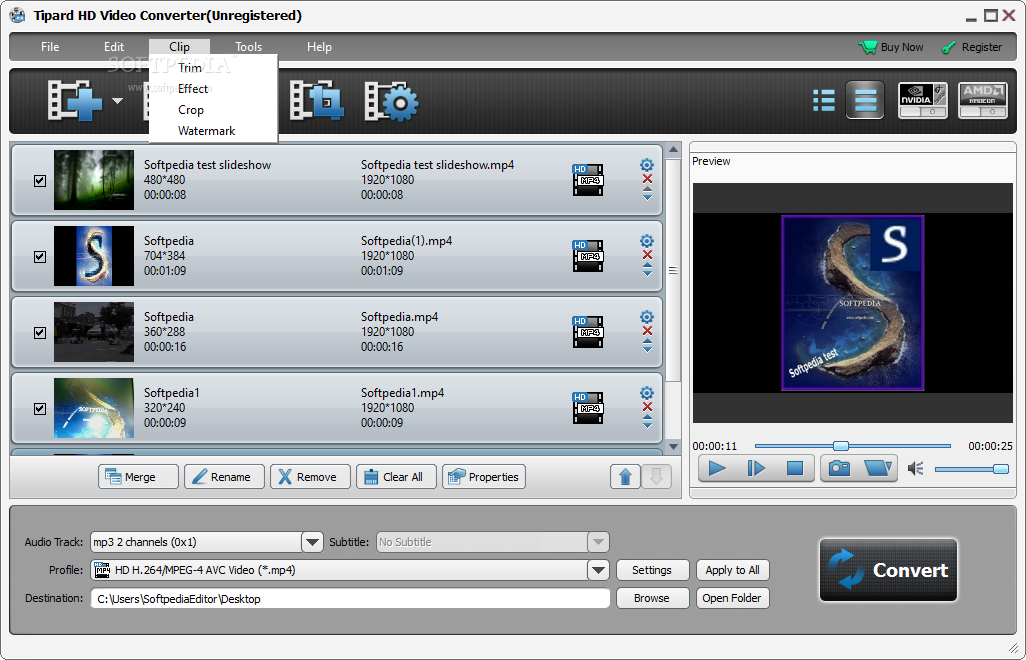
Task: Click HD MP4 format icon for Softpedia test slideshow
Action: pyautogui.click(x=588, y=180)
